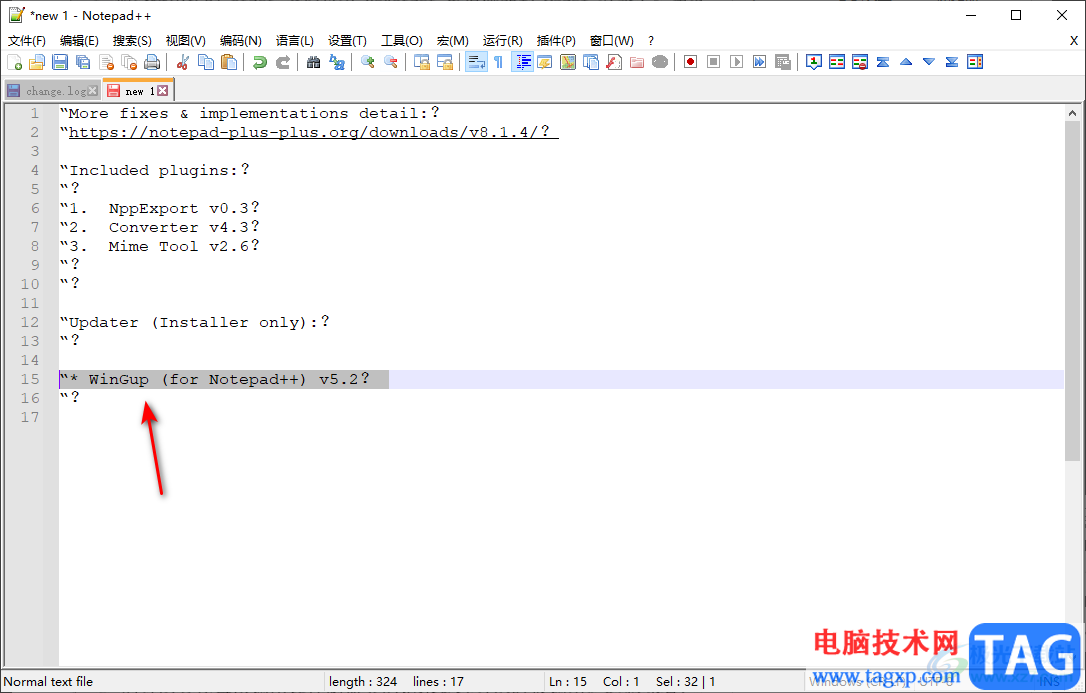This screenshot has height=693, width=1086.
Task: Open the user-defined language dialog icon
Action: pos(545,62)
